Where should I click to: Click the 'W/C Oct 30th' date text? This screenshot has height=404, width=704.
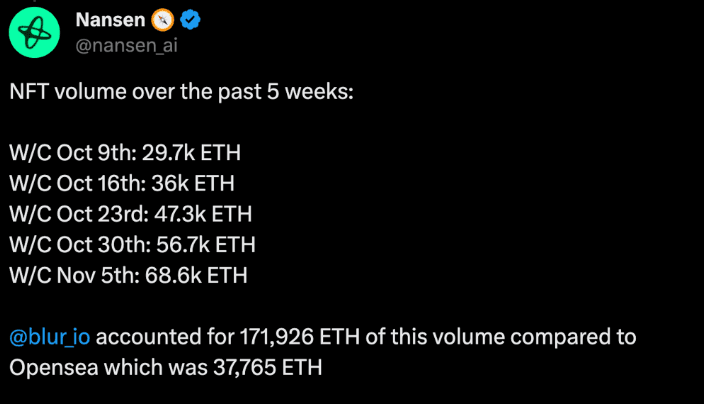pos(80,245)
